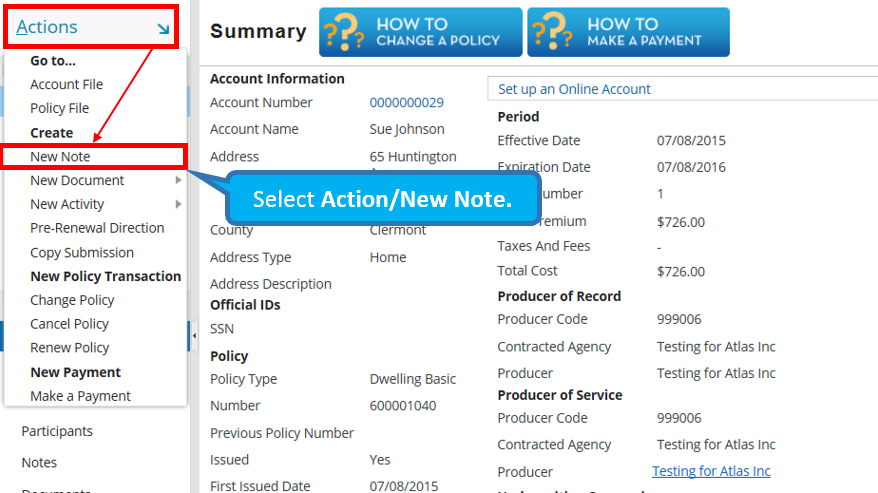Screen dimensions: 878x493
Task: Select Copy Submission menu item
Action: click(82, 253)
